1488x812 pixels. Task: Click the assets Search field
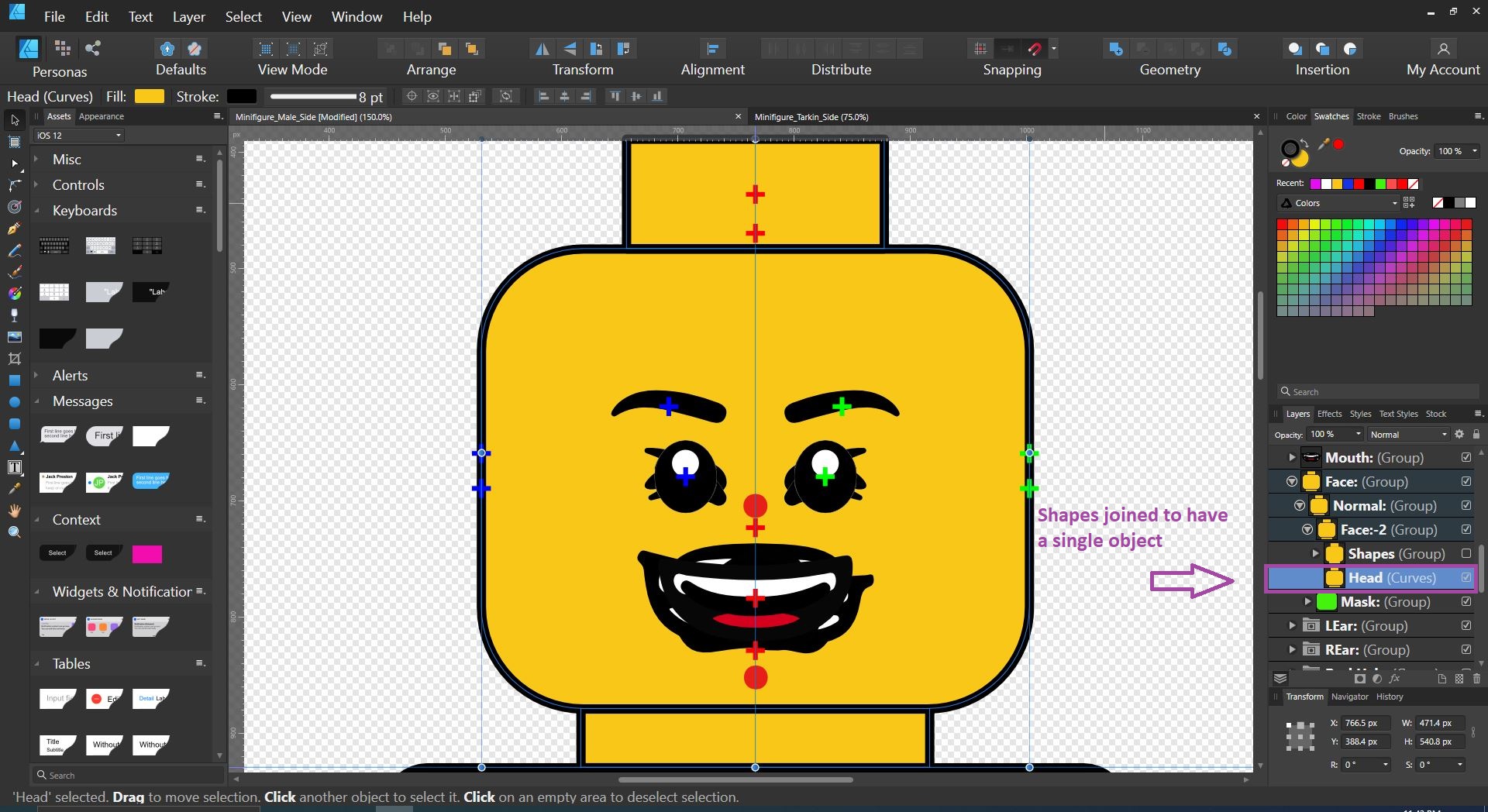tap(128, 775)
